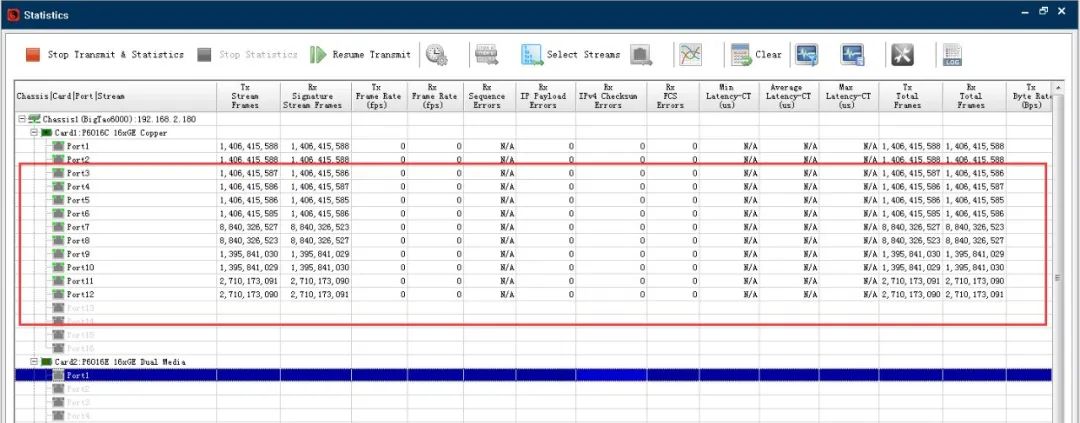Collapse Card2 P6016E 16xGE Dual Media
Viewport: 1080px width, 423px height.
click(x=34, y=362)
